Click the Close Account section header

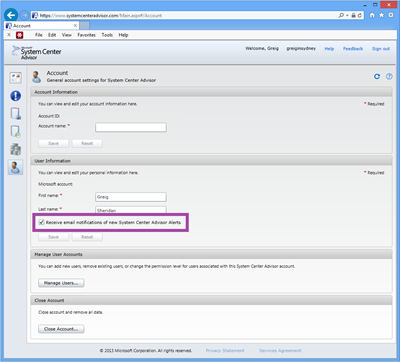click(211, 301)
